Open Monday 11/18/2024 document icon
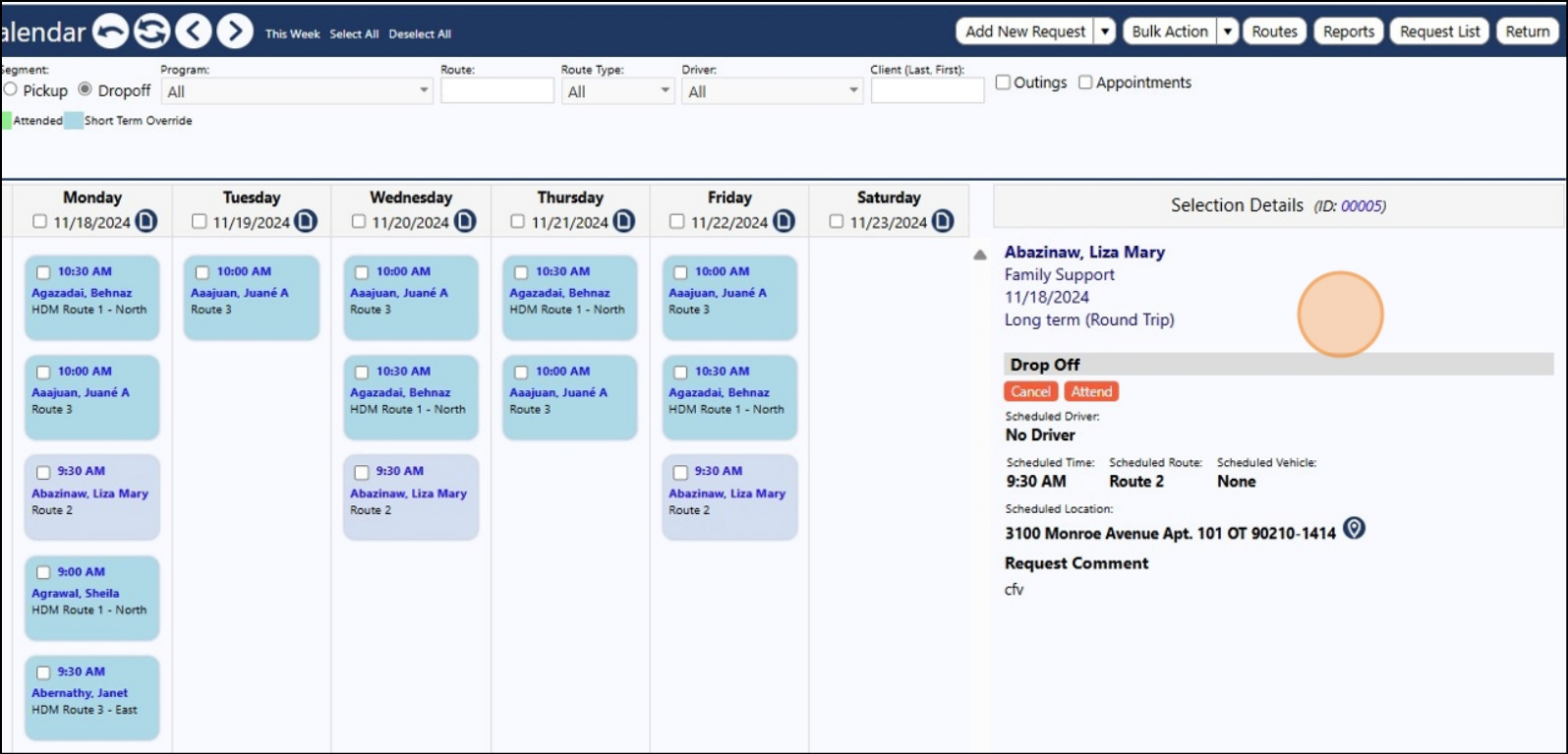 coord(146,221)
